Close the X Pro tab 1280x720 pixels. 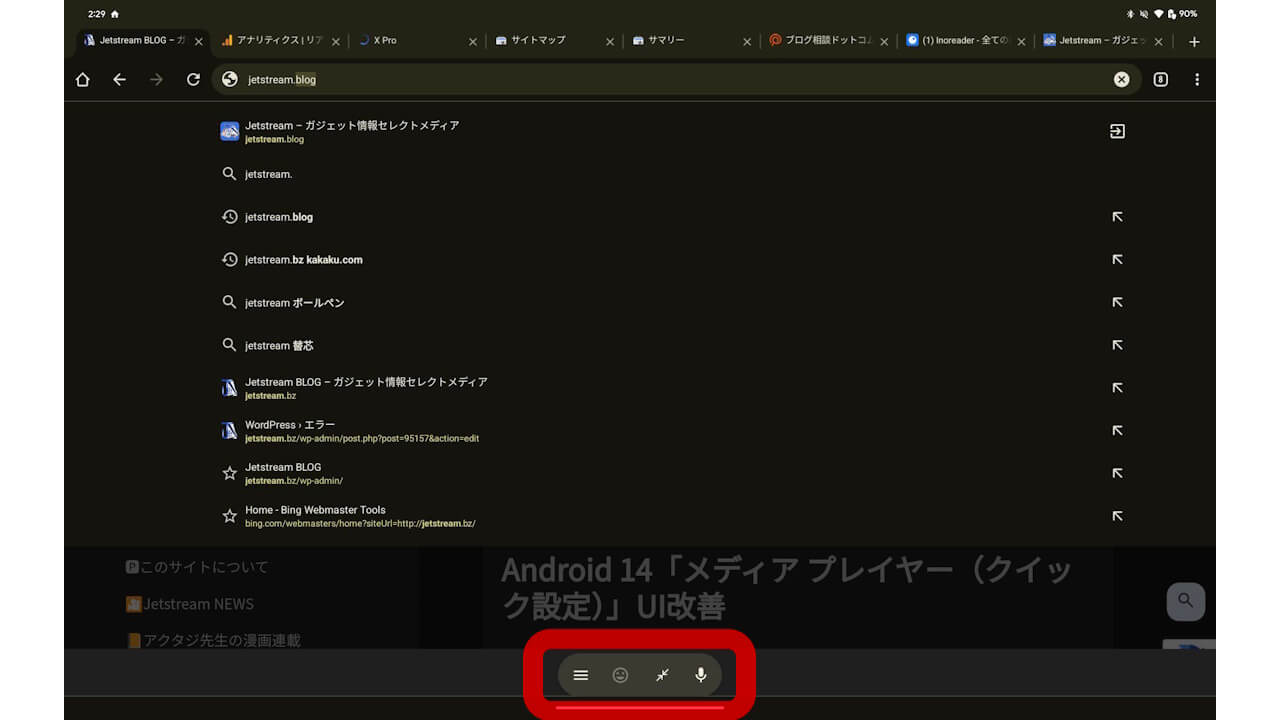(473, 42)
